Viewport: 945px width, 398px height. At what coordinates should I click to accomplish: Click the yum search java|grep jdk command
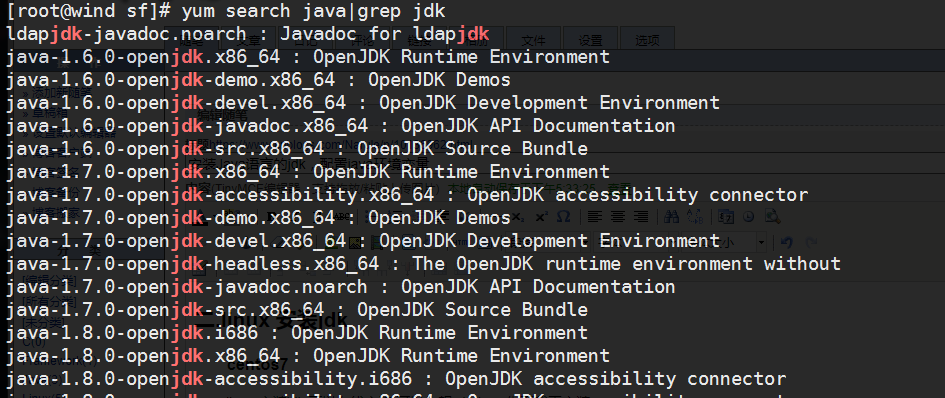[x=313, y=11]
